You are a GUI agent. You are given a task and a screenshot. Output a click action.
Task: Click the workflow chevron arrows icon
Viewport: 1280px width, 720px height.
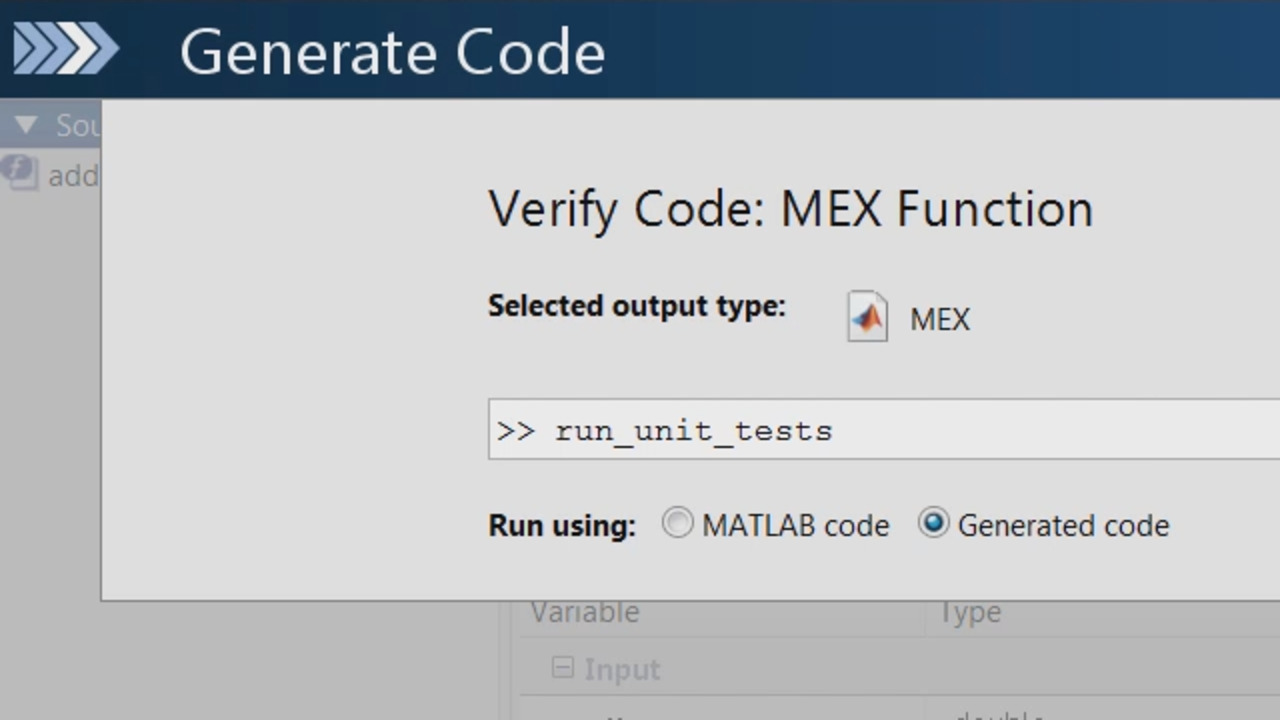[66, 49]
